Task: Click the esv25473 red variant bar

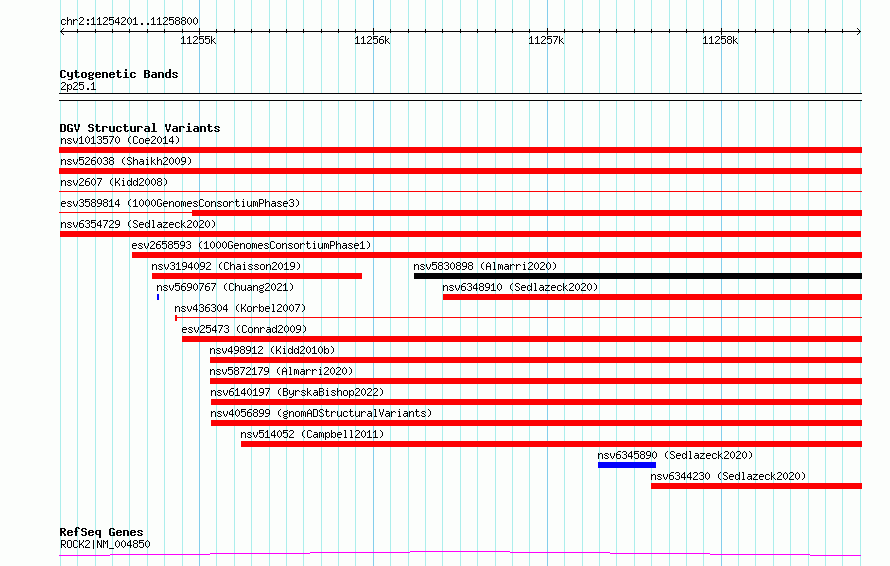Action: pos(522,339)
